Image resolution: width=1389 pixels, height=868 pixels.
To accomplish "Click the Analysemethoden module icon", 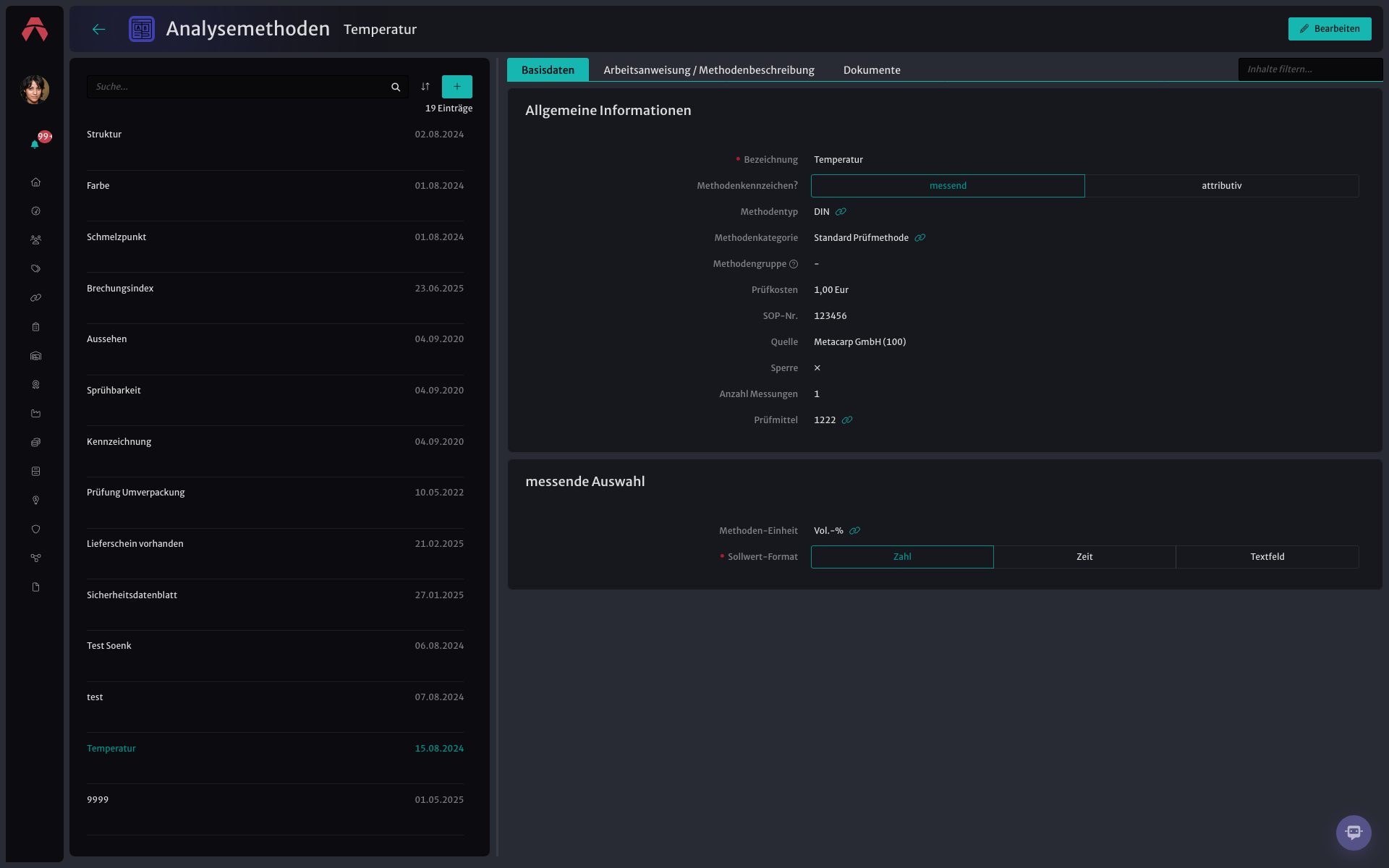I will pos(142,29).
